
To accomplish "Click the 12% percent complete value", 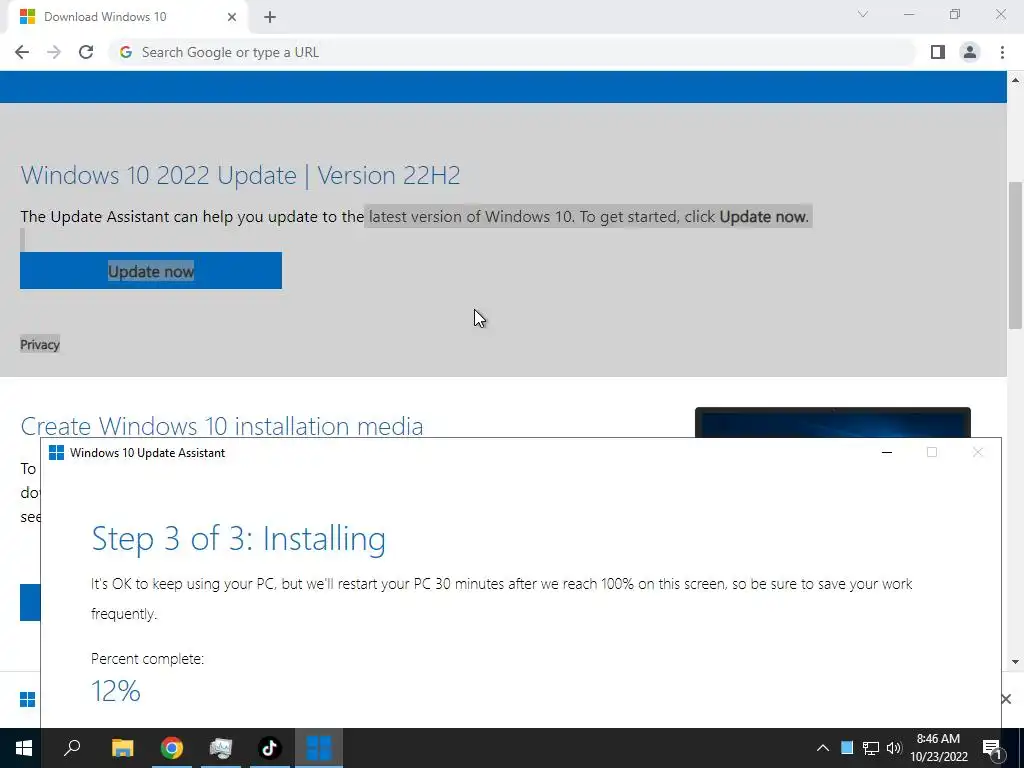I will pos(116,691).
